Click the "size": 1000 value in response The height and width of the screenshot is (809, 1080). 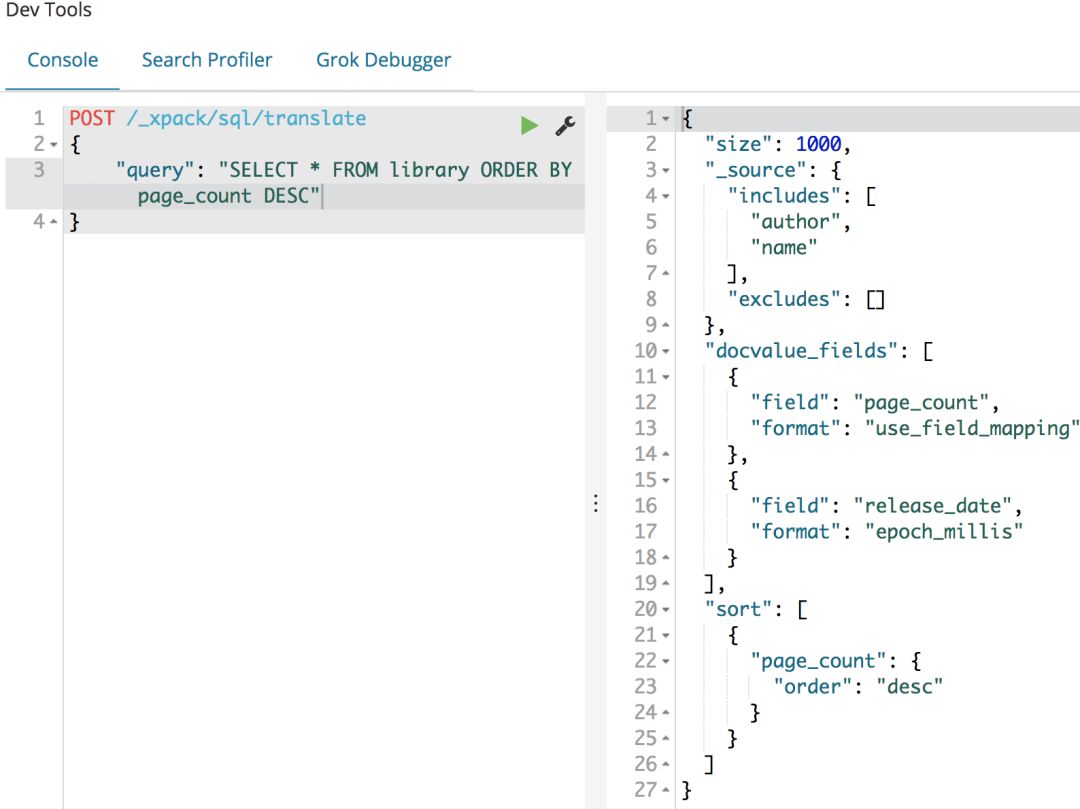[x=818, y=144]
